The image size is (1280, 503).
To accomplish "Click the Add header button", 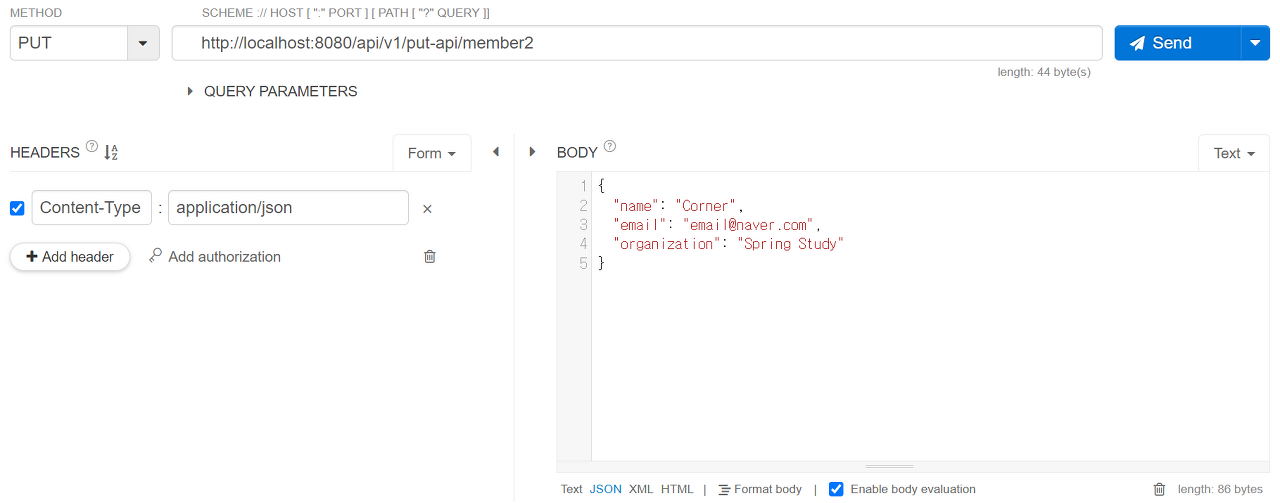I will click(70, 257).
